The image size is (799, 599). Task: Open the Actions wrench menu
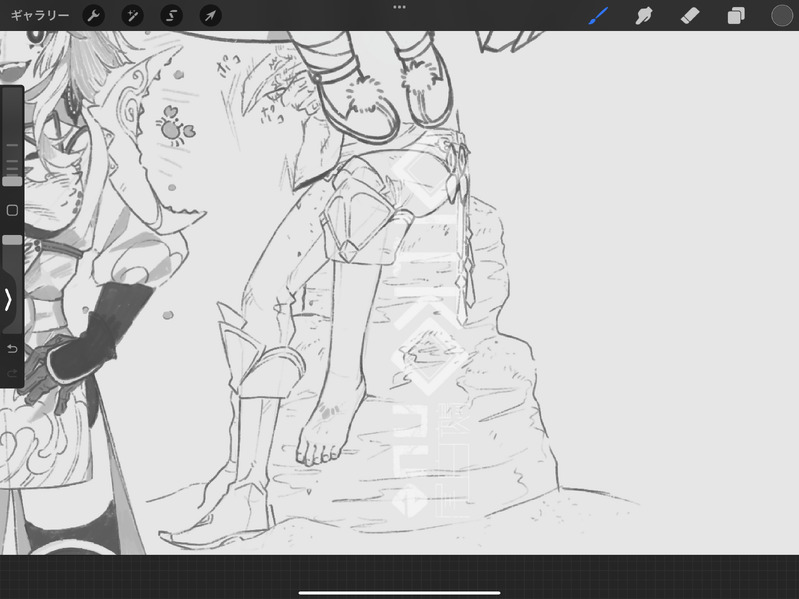[93, 16]
